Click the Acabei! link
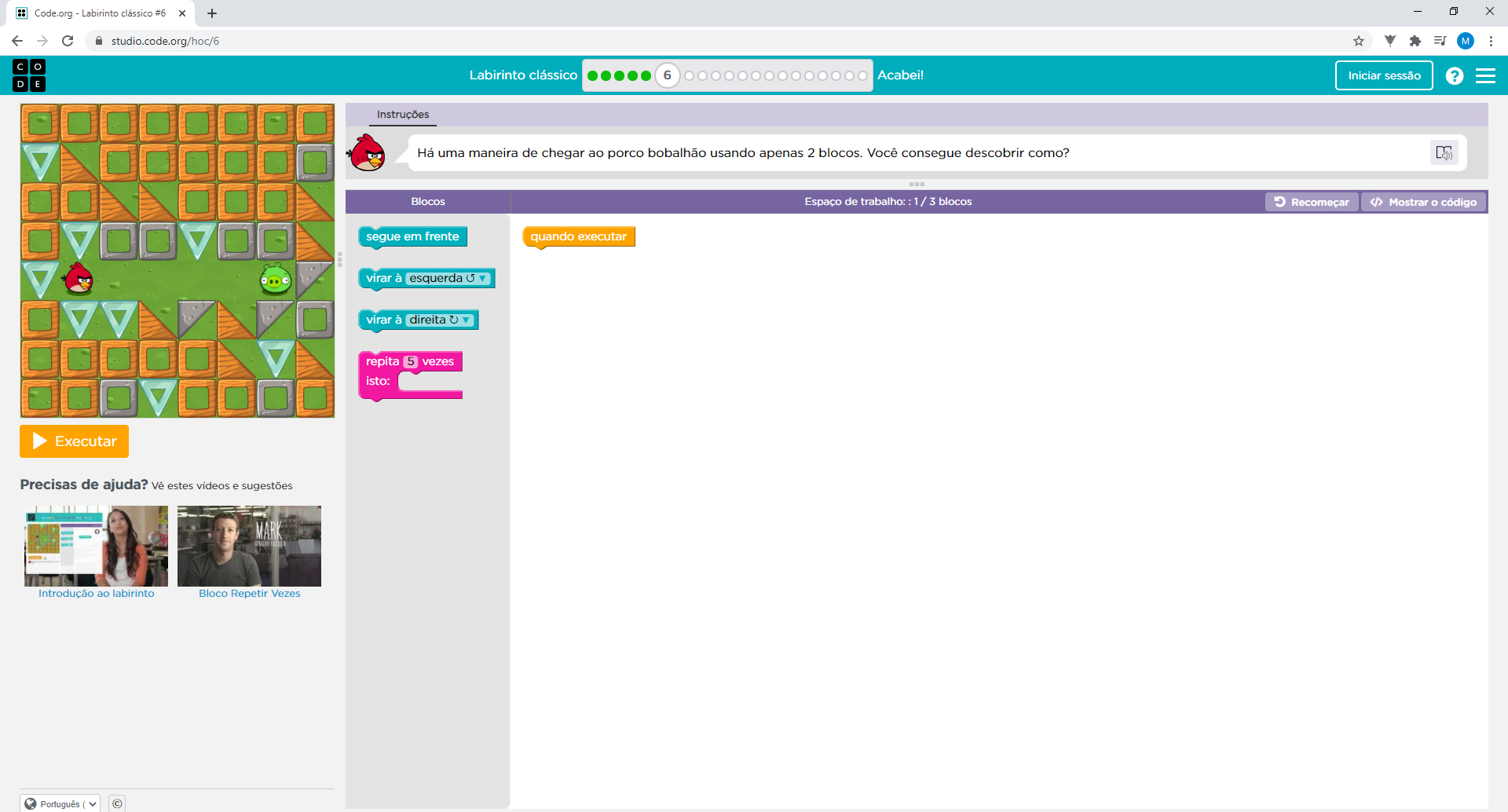 pos(900,75)
